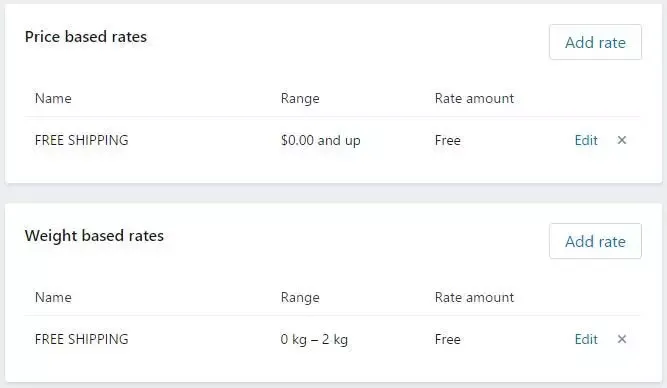This screenshot has width=667, height=388.
Task: Click Name column header in Price based rates
Action: [x=53, y=98]
